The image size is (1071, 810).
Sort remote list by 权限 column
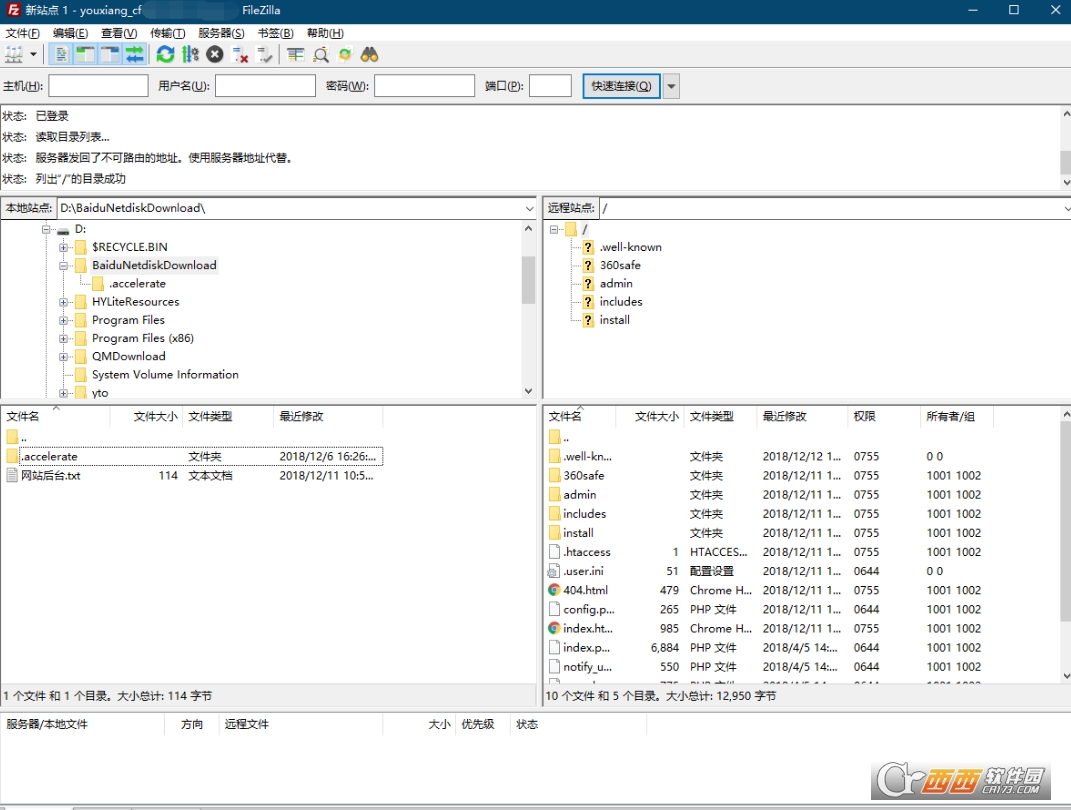coord(864,416)
